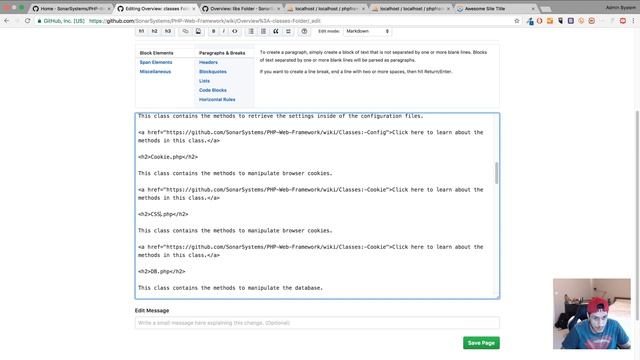Switch to the second localhost phpMyAdmin tab
This screenshot has height=360, width=640.
pos(411,9)
